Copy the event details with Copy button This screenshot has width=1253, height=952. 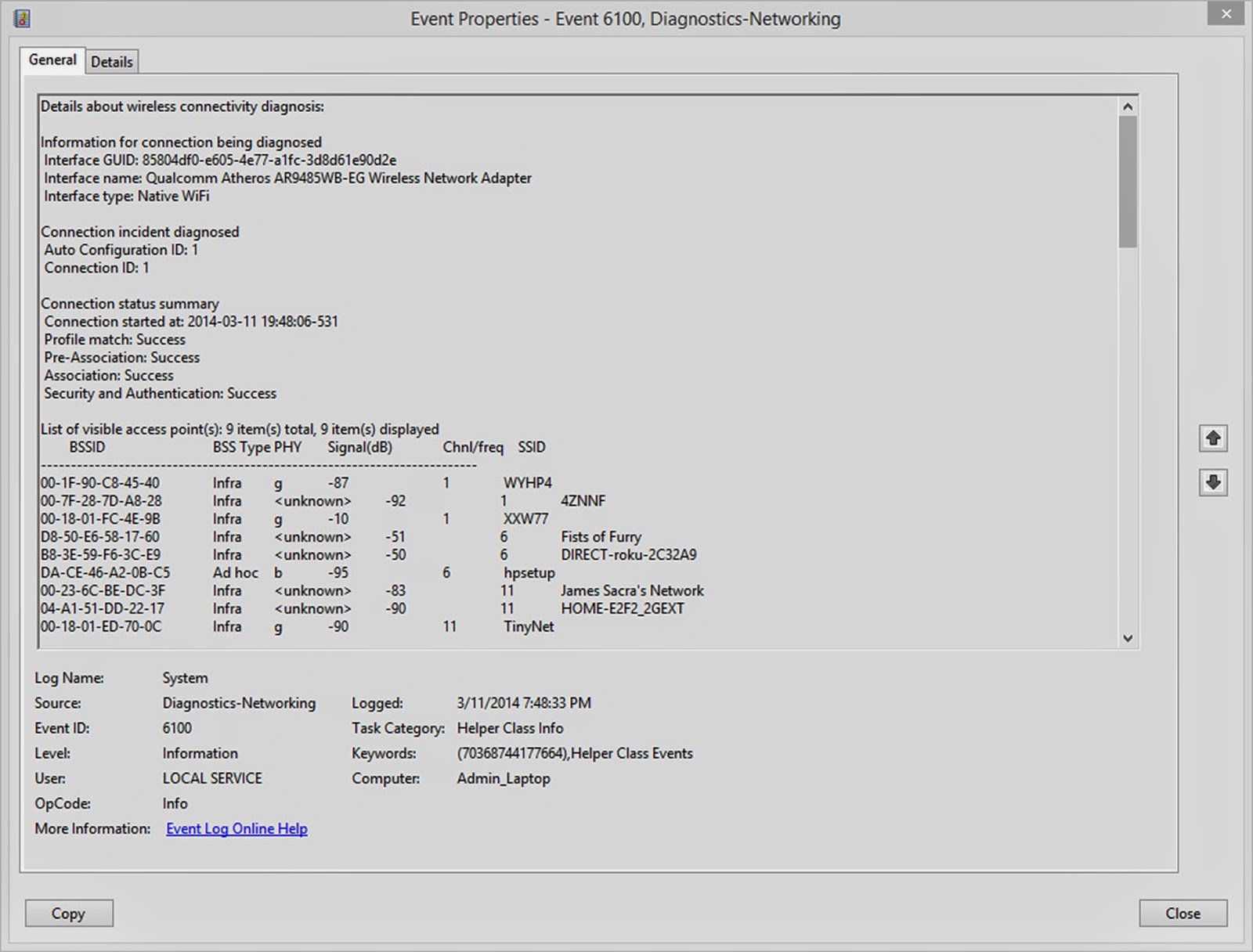(69, 913)
